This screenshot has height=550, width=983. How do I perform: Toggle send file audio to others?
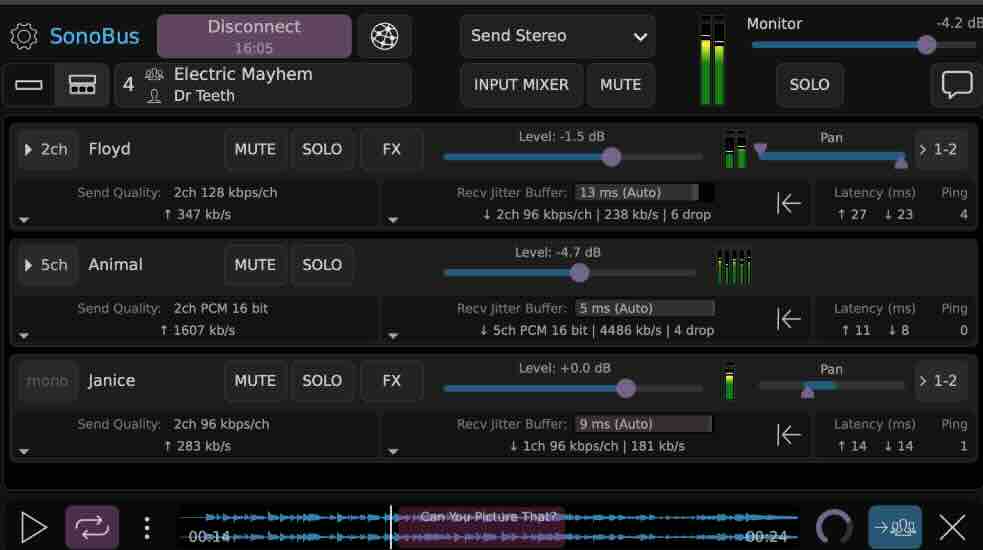pos(895,527)
